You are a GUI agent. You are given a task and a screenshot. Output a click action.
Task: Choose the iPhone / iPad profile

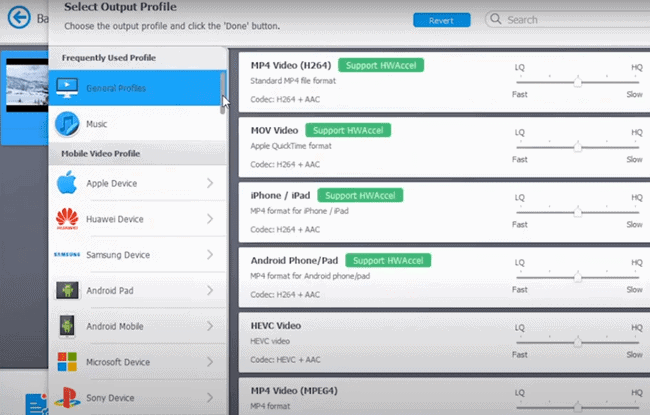(444, 212)
